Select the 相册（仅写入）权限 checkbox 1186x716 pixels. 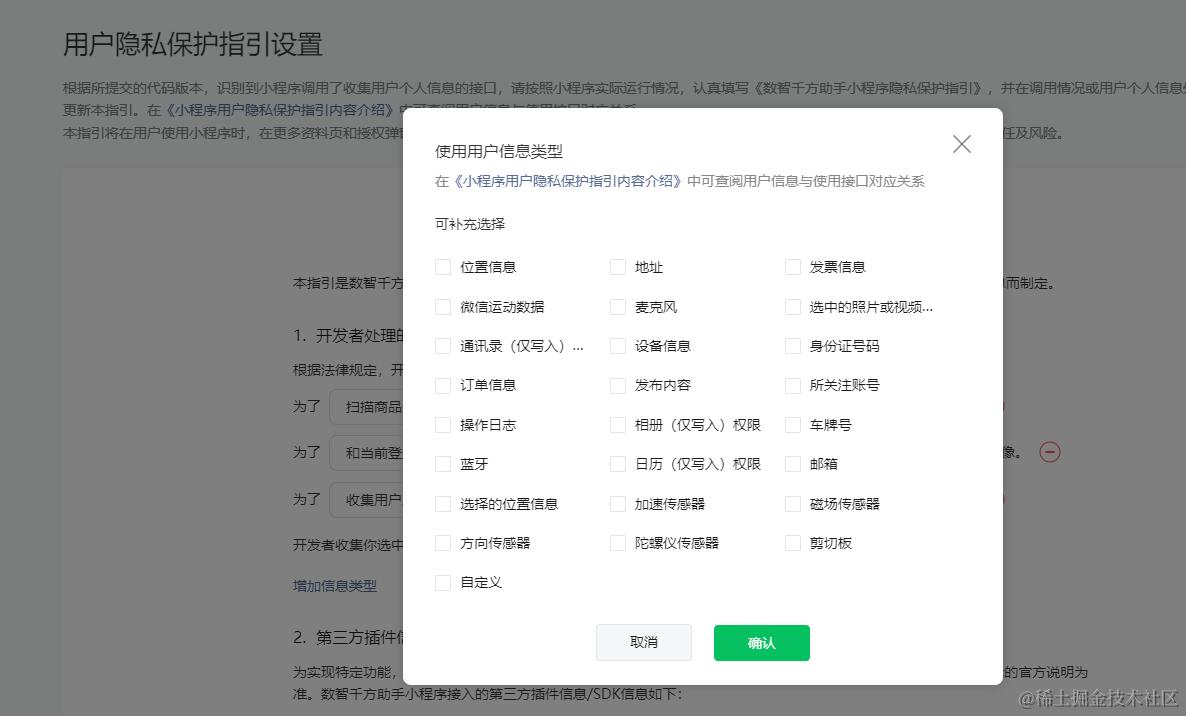(x=618, y=425)
